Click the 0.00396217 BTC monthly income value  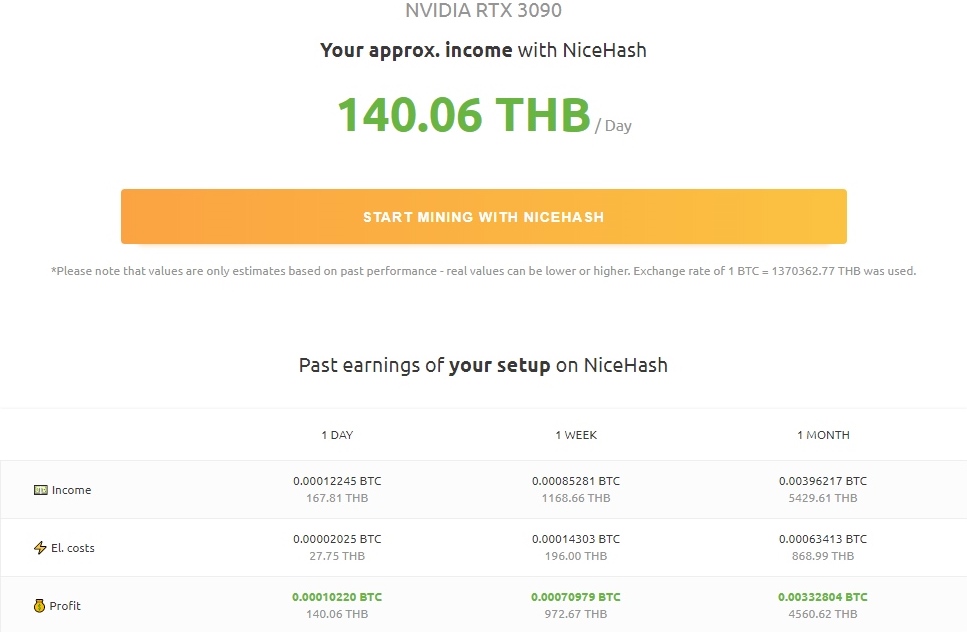coord(823,481)
